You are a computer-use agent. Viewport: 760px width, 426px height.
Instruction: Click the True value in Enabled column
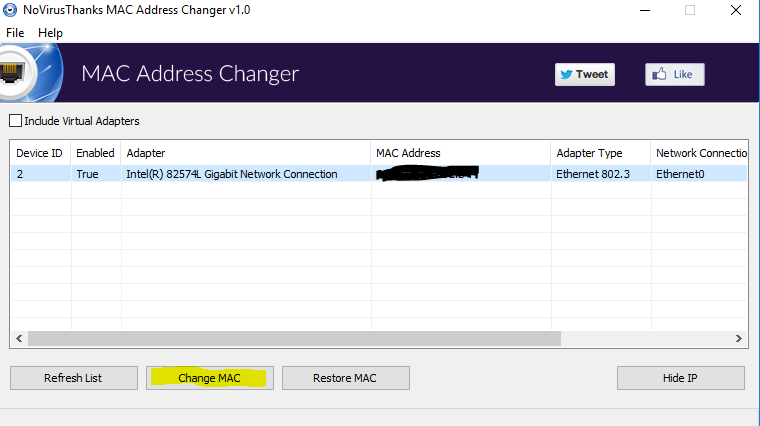pos(87,174)
